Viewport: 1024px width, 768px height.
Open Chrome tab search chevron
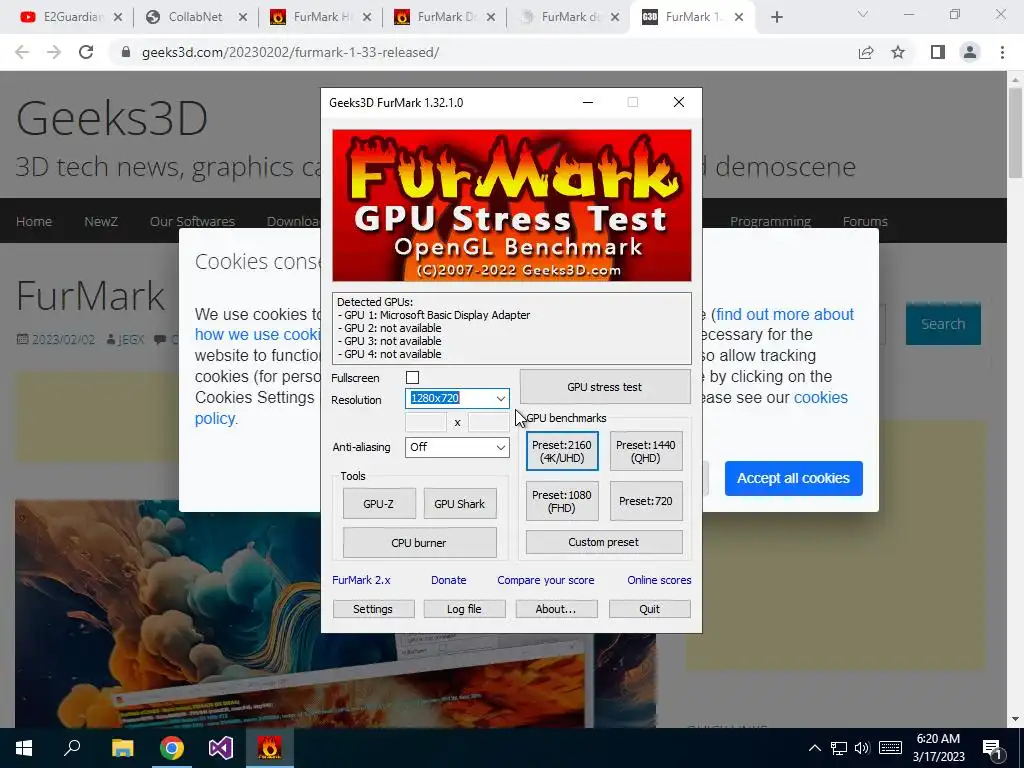coord(863,14)
